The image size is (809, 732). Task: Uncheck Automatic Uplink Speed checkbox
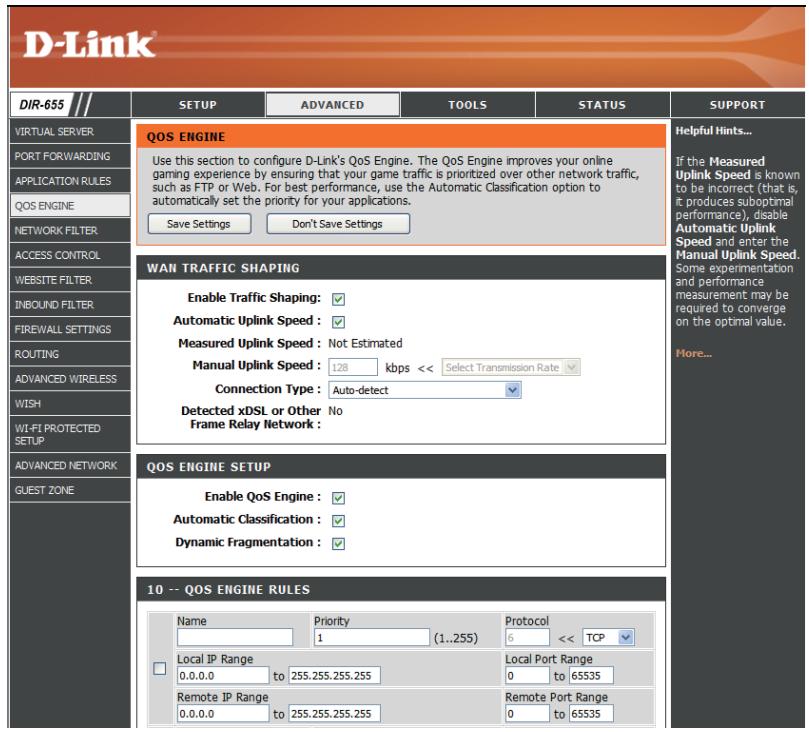coord(338,322)
